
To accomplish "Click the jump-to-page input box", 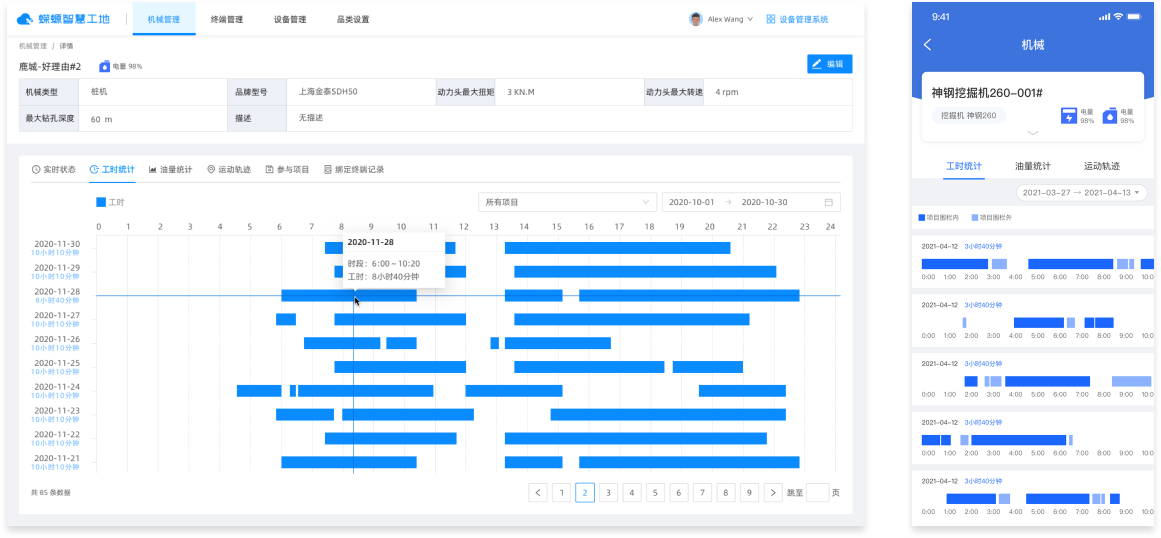I will tap(817, 492).
